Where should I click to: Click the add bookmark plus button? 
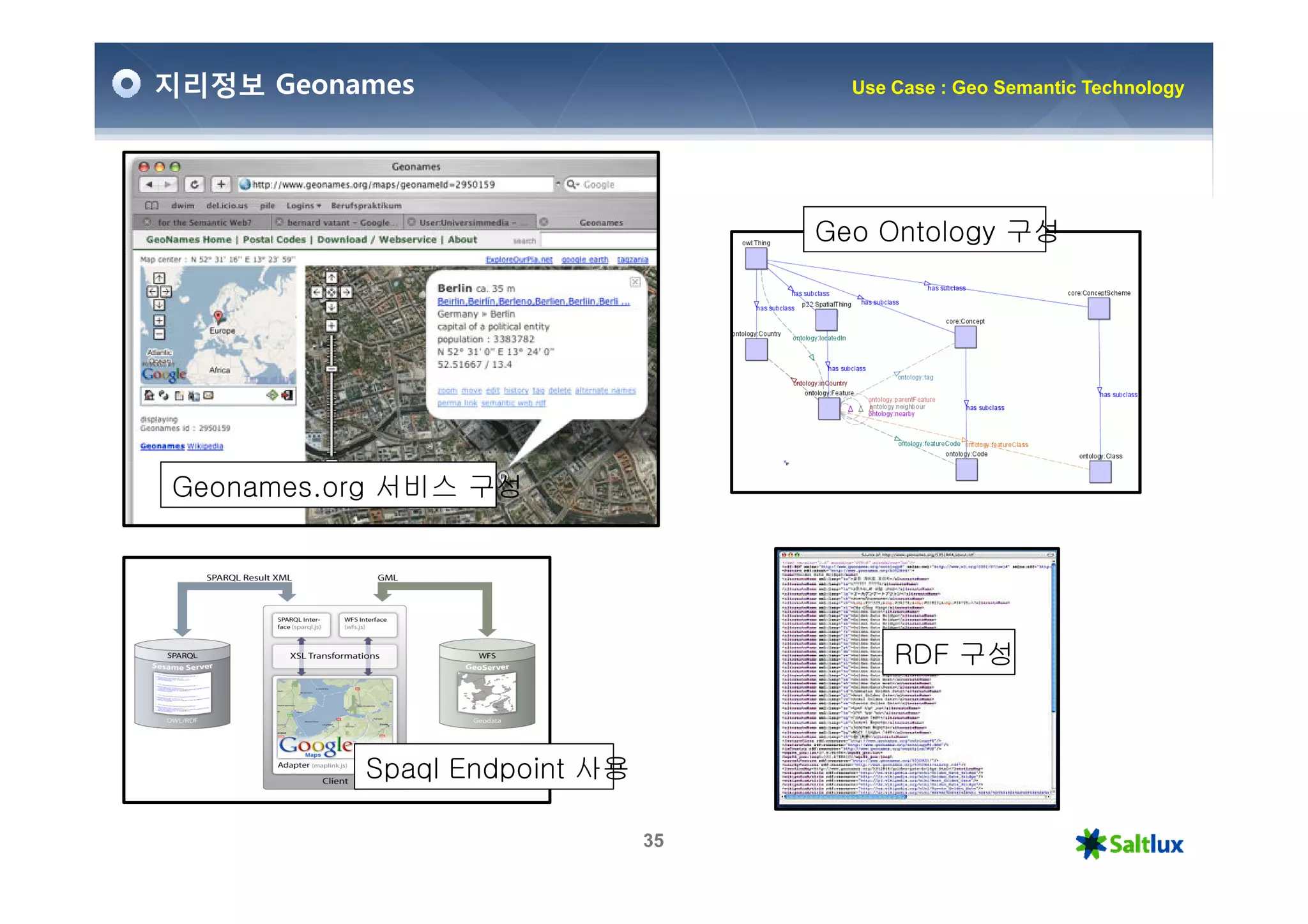click(x=221, y=185)
